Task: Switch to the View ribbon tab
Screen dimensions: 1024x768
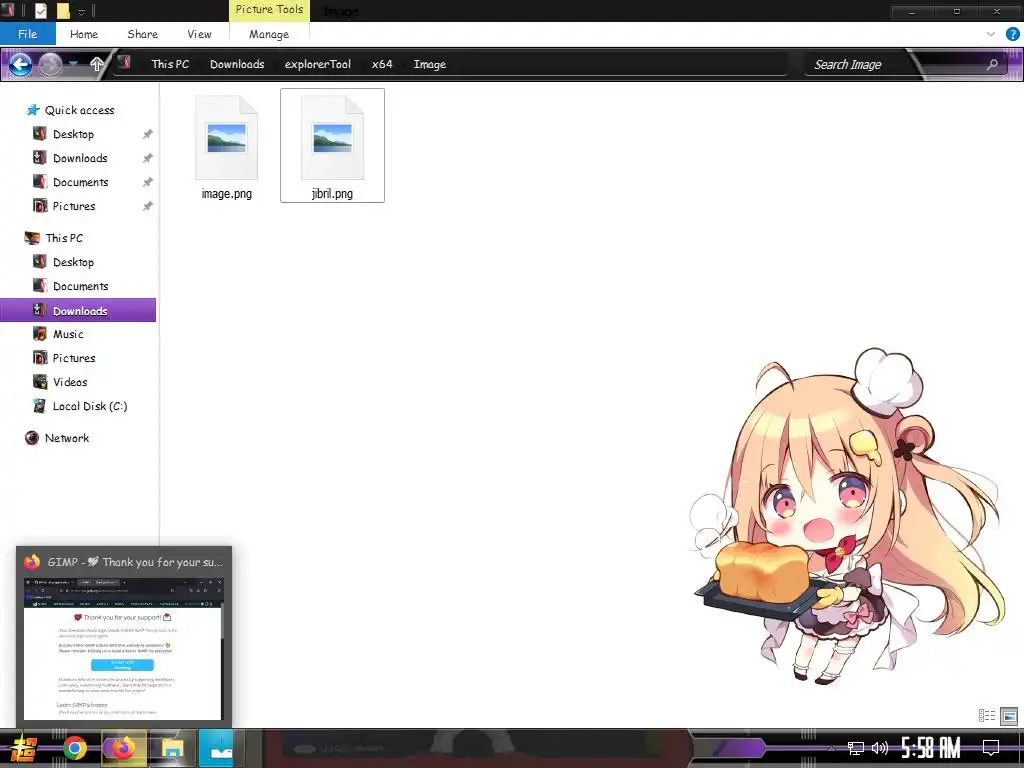Action: (x=199, y=34)
